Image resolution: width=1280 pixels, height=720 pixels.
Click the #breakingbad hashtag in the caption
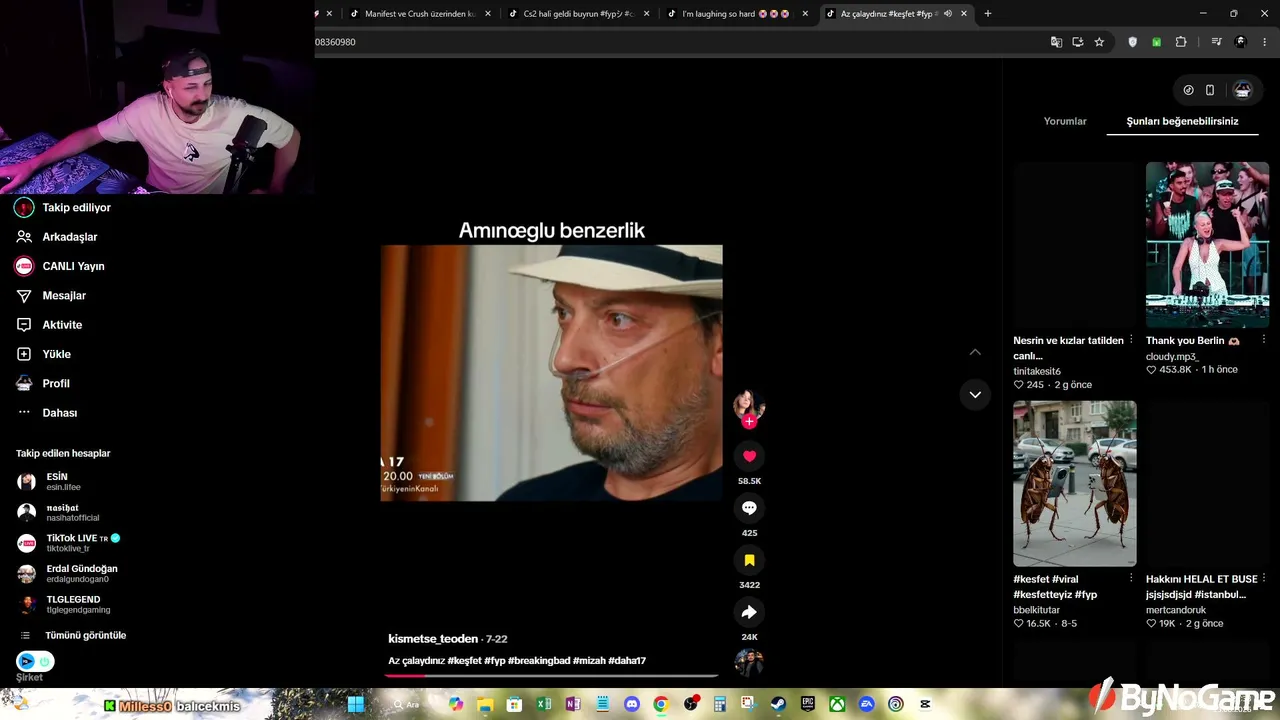point(539,661)
